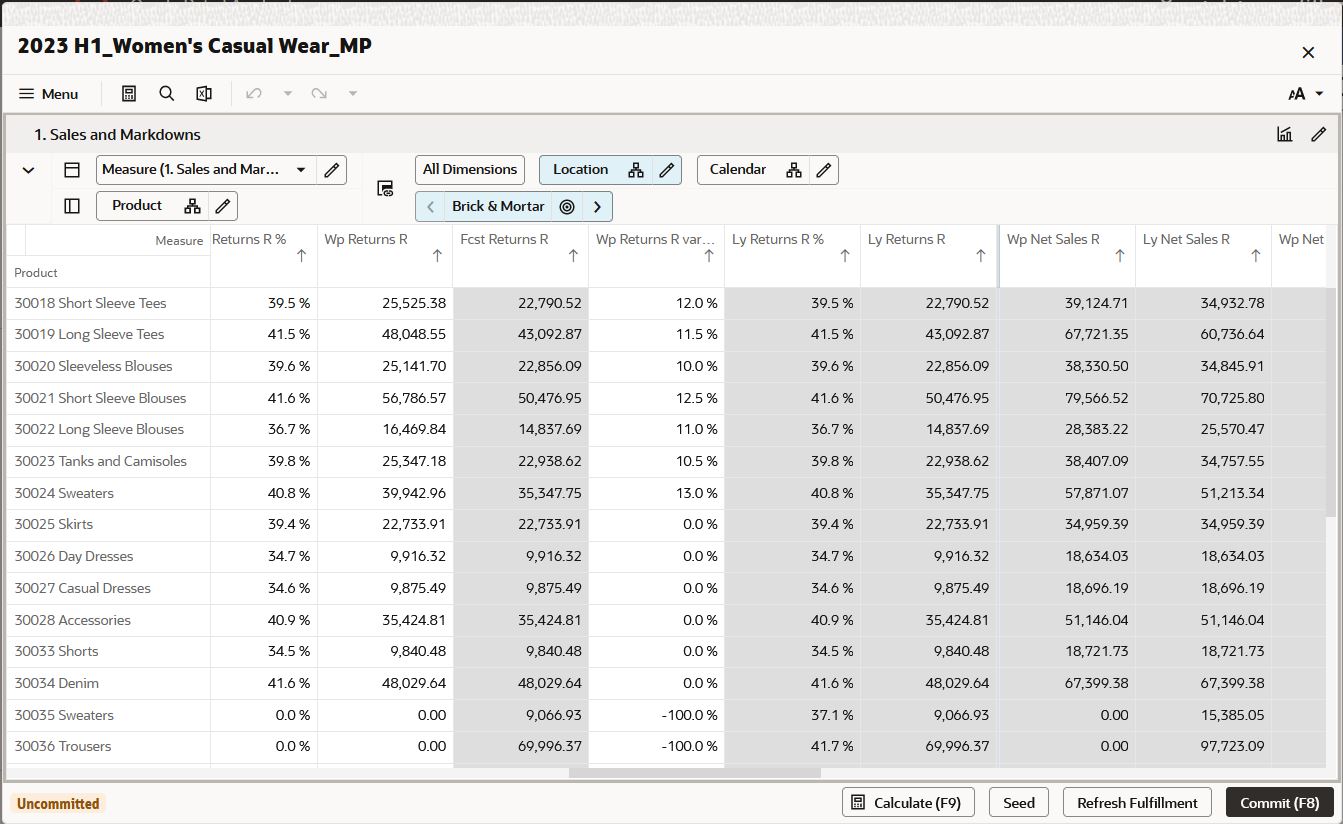Click the Wp Returns R var cell 13.0 %
This screenshot has width=1343, height=824.
pyautogui.click(x=656, y=493)
